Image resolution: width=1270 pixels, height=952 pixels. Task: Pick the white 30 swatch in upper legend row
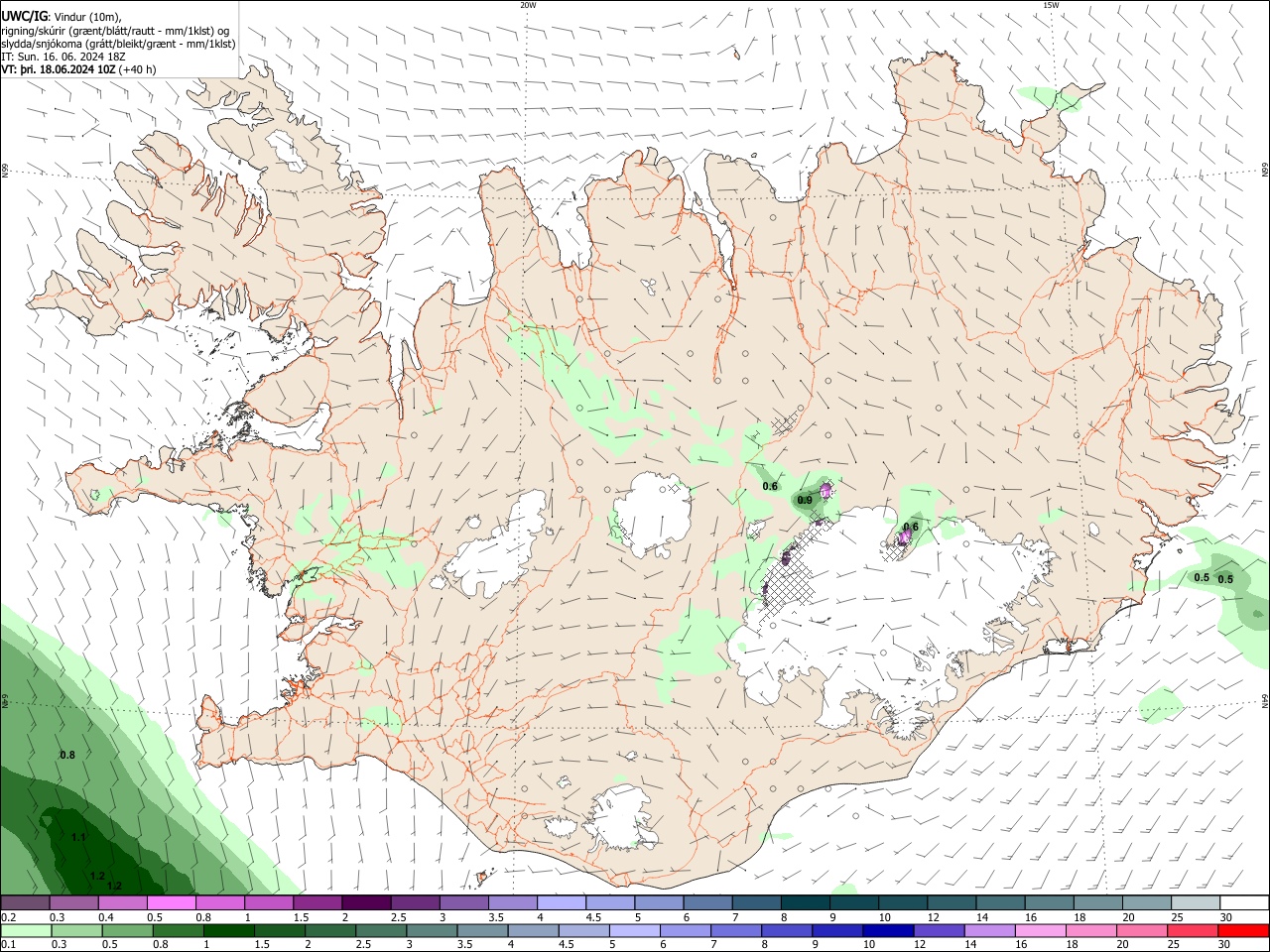pyautogui.click(x=1244, y=903)
